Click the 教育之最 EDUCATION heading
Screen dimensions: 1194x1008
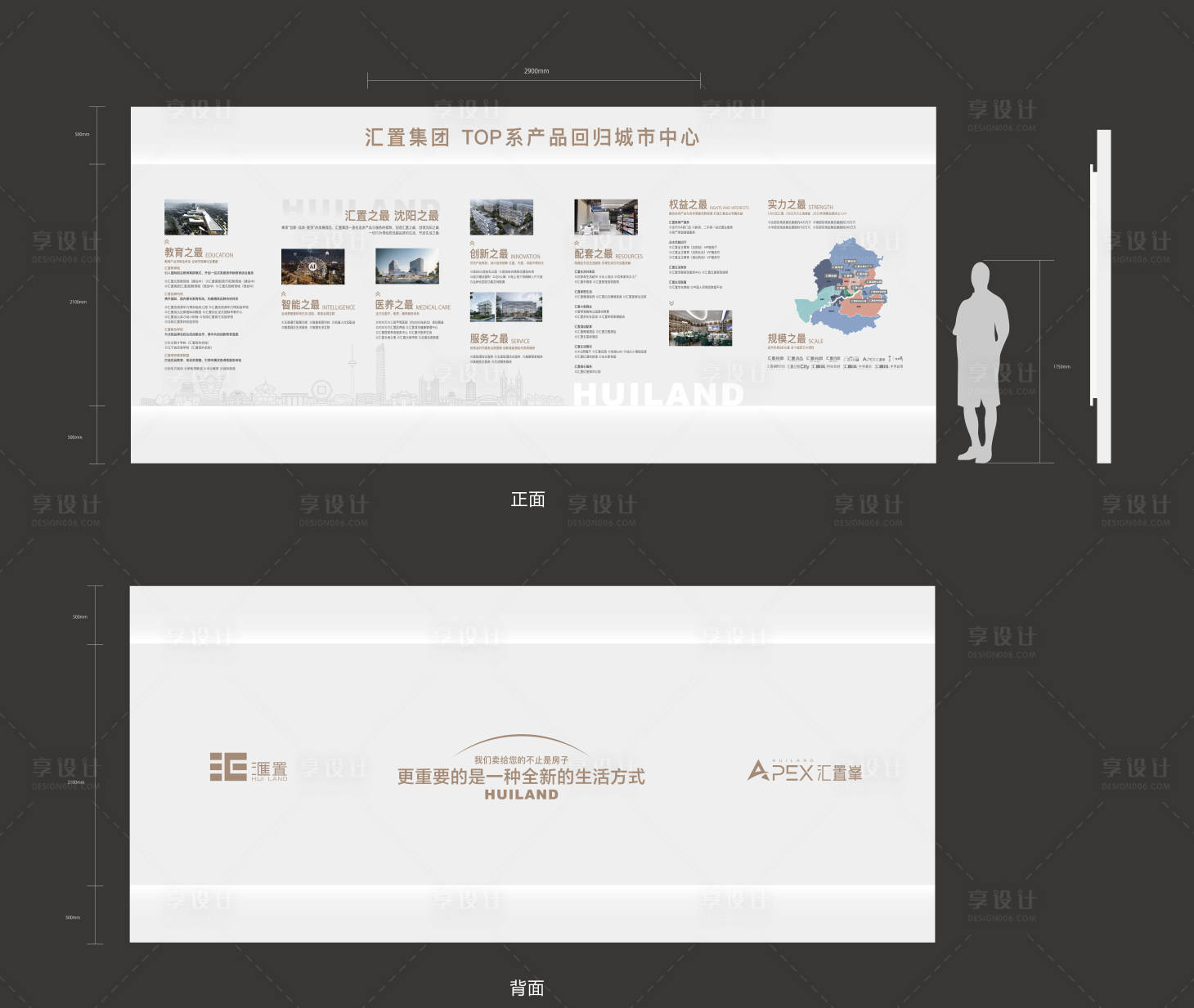coord(199,253)
